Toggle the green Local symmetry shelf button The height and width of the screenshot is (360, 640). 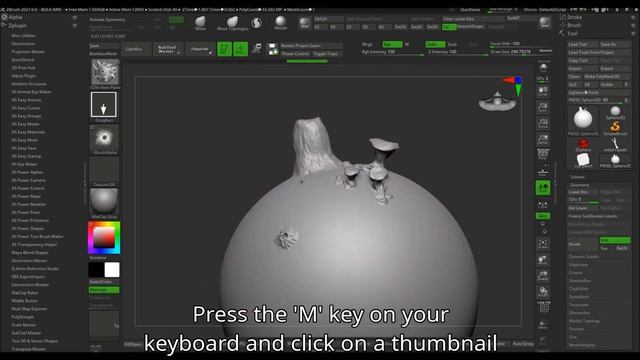tap(543, 188)
